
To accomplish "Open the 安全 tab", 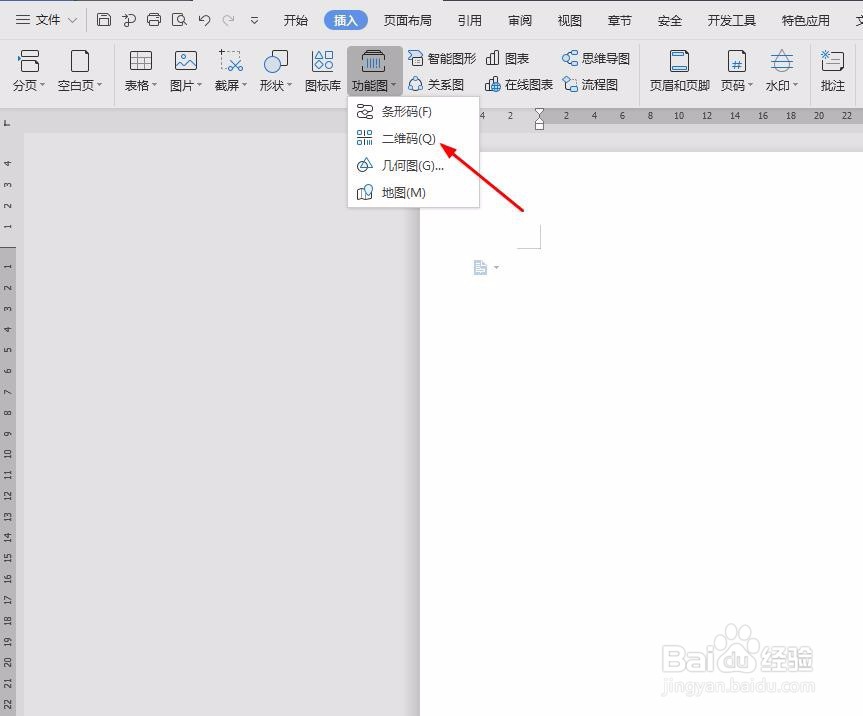I will coord(669,20).
